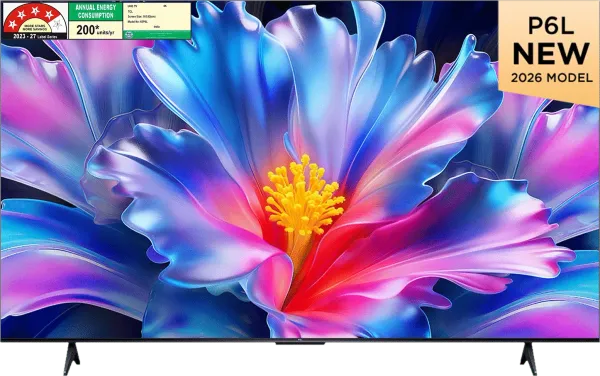Click the "NEW" text on the gold badge

[x=551, y=54]
